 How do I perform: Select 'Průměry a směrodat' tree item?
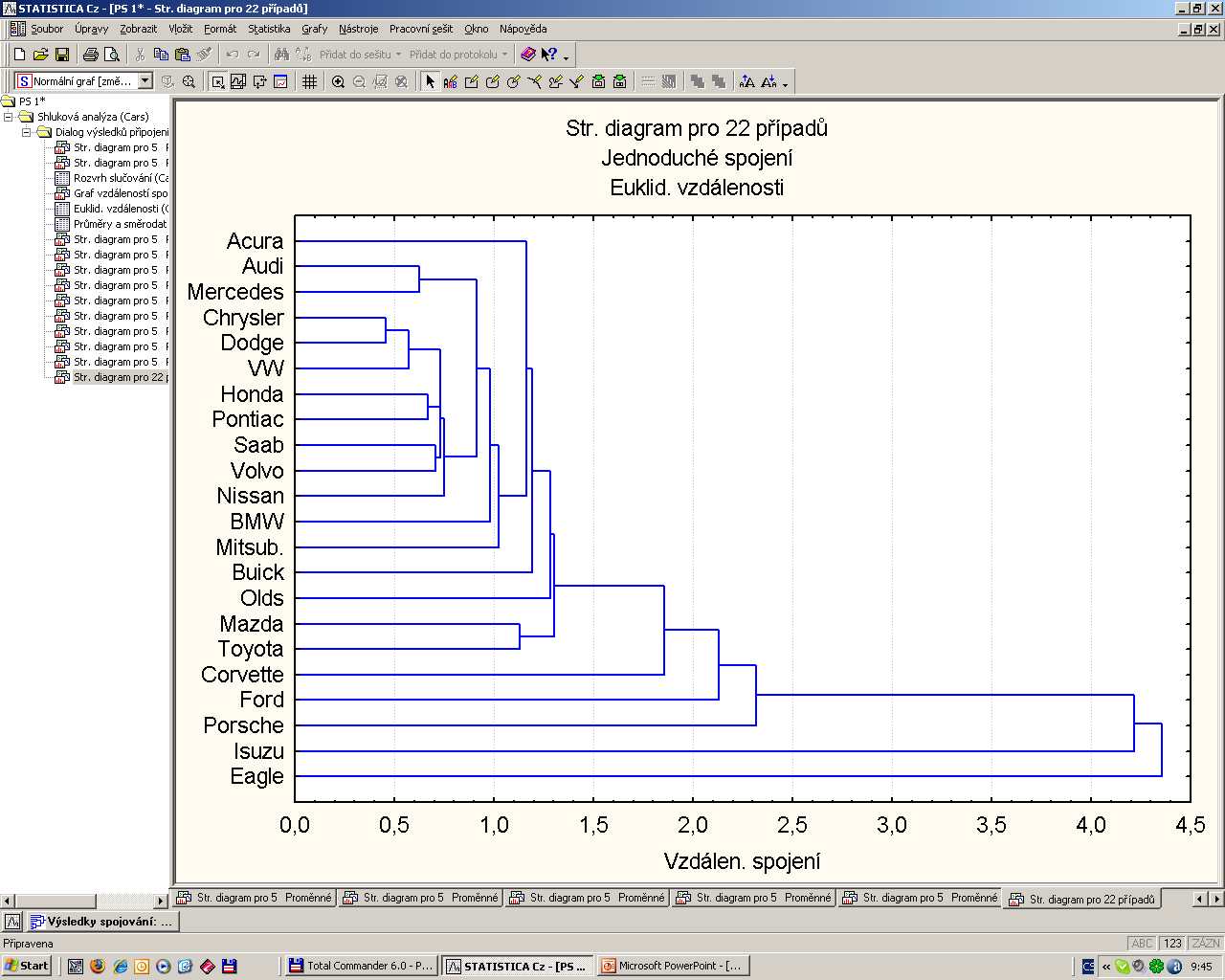(x=111, y=224)
